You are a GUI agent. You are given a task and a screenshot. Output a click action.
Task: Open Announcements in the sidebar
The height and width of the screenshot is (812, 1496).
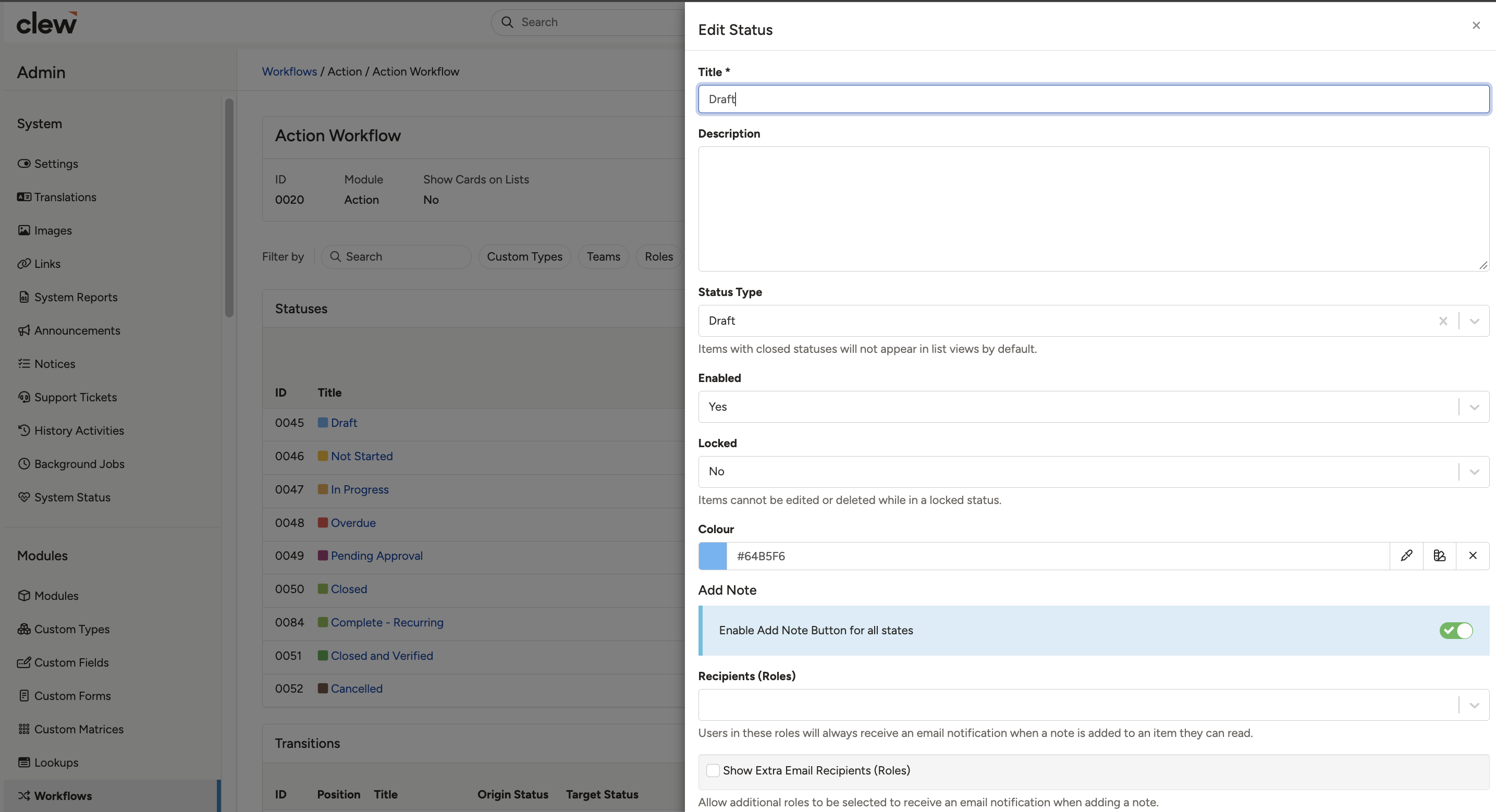pyautogui.click(x=68, y=330)
